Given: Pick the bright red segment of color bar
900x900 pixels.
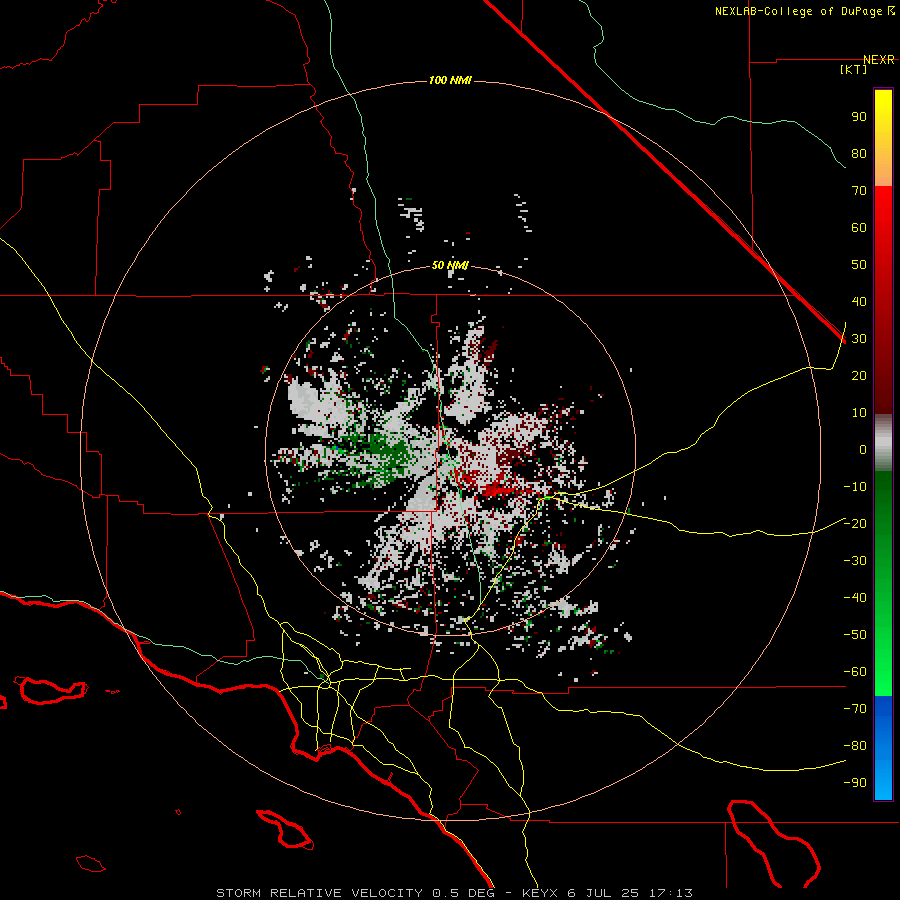Looking at the screenshot, I should (x=883, y=230).
